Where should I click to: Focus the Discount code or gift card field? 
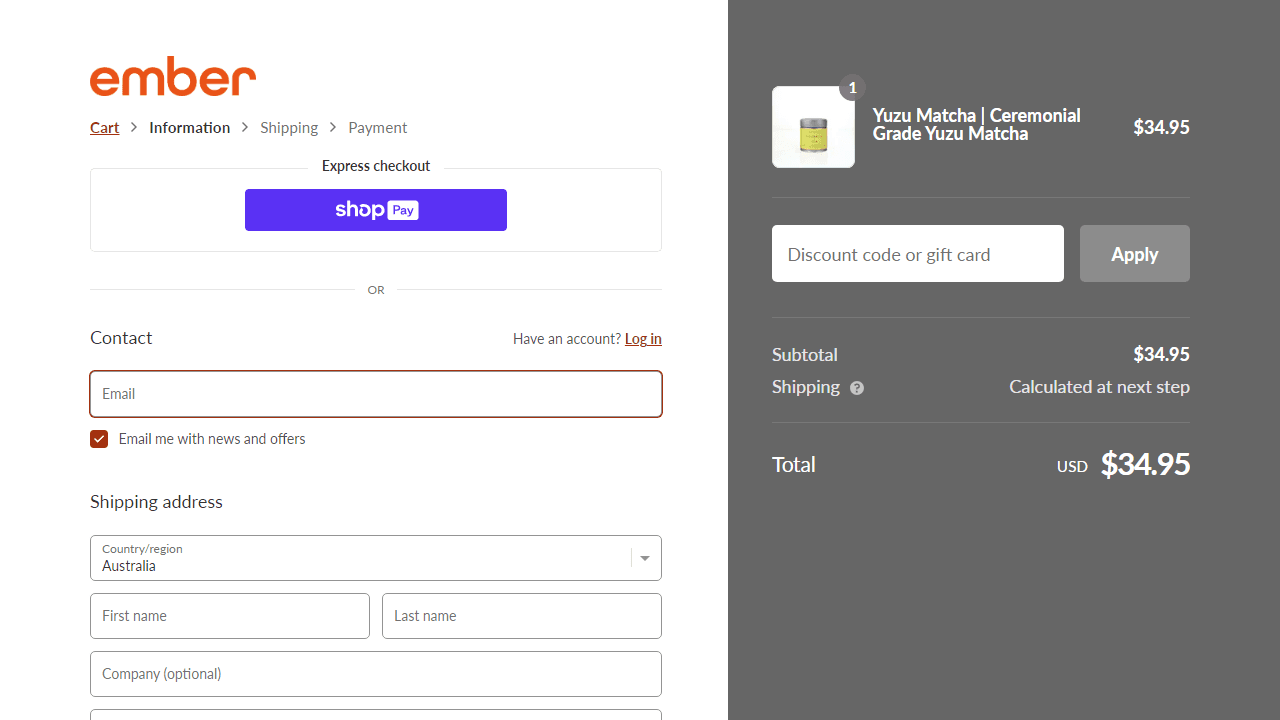click(x=918, y=254)
